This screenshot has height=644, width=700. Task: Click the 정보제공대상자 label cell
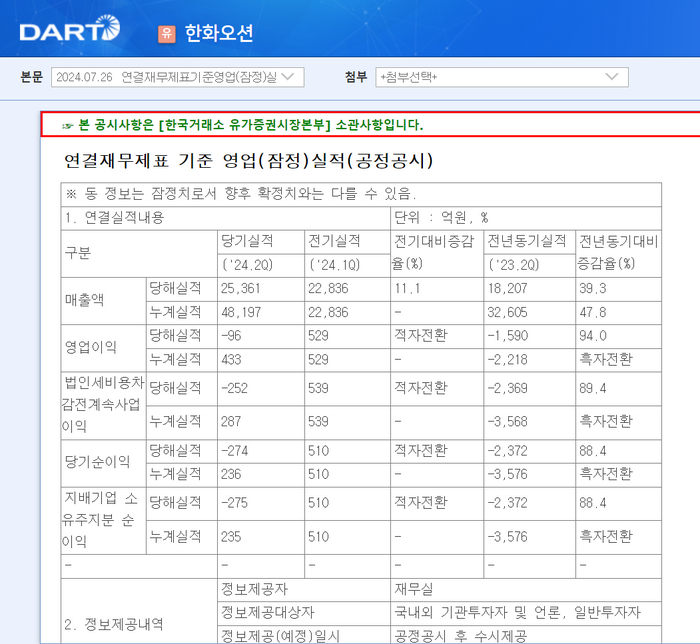pos(304,613)
